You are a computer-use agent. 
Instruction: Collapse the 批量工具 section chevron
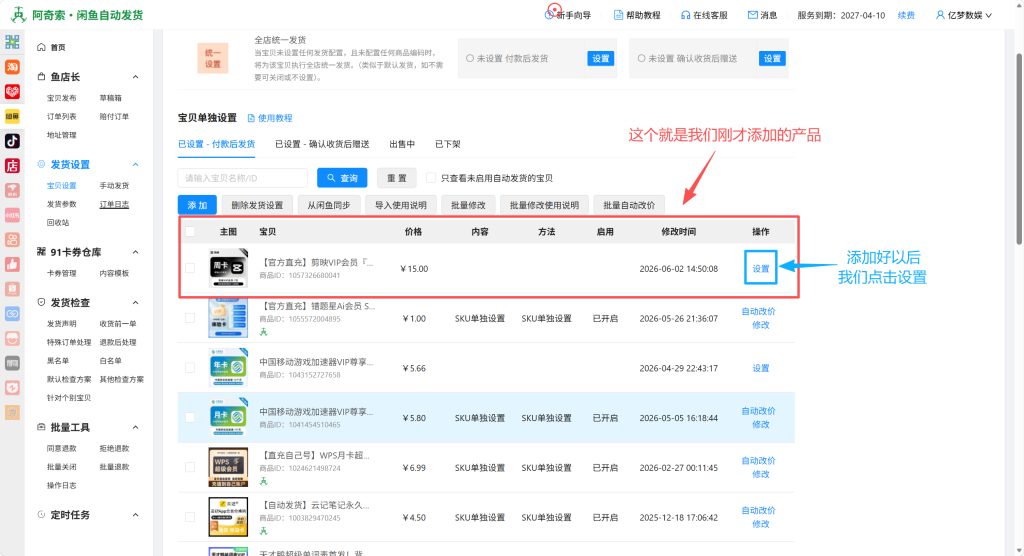(x=136, y=427)
